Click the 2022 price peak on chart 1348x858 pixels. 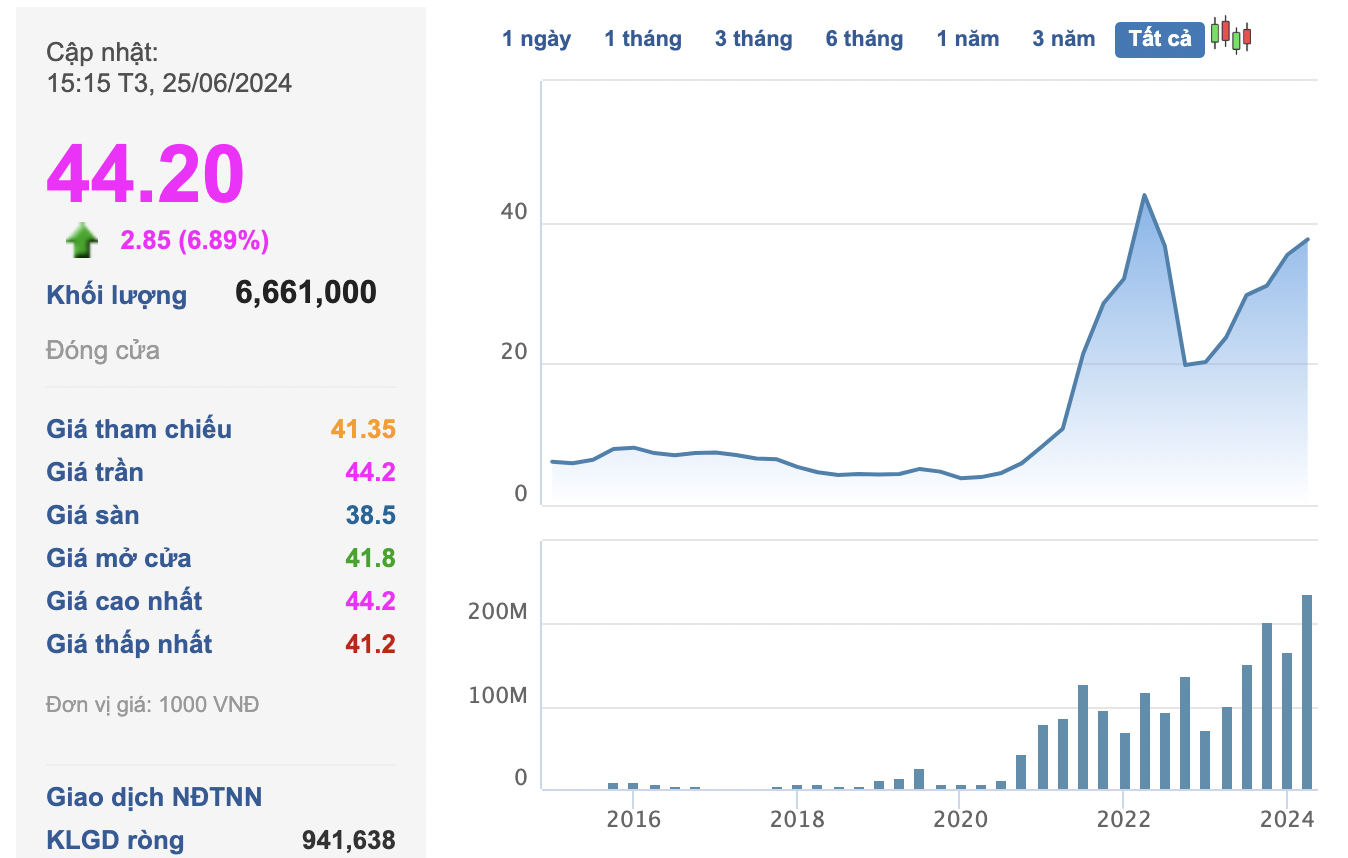(1144, 195)
